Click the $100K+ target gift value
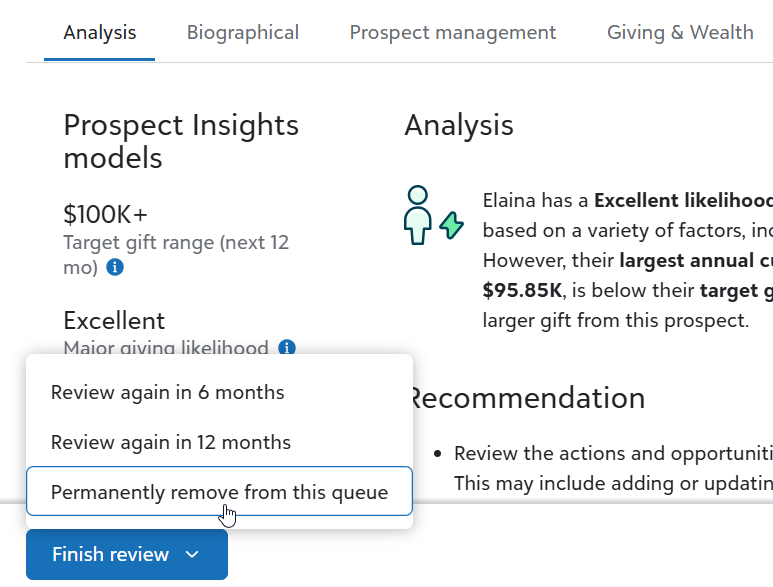 click(105, 214)
